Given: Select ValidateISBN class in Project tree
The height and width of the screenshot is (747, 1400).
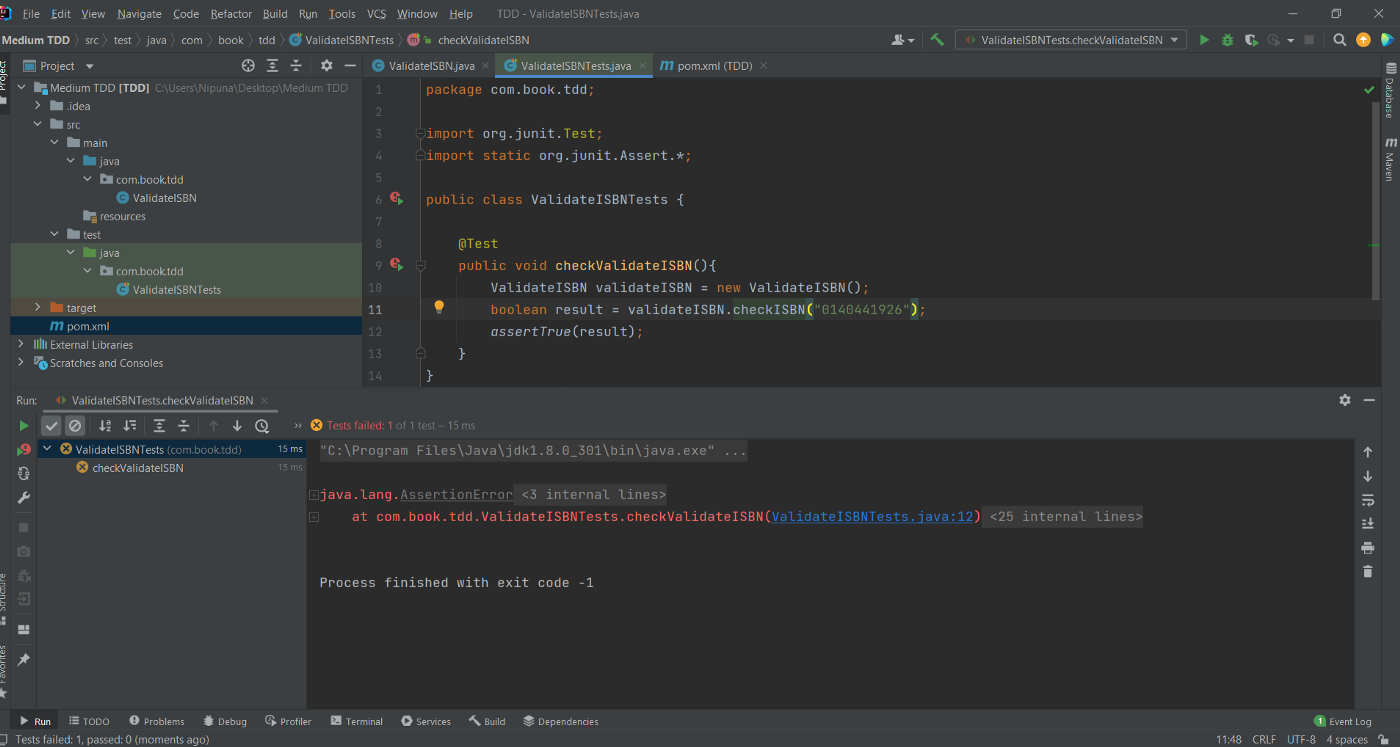Looking at the screenshot, I should point(164,198).
